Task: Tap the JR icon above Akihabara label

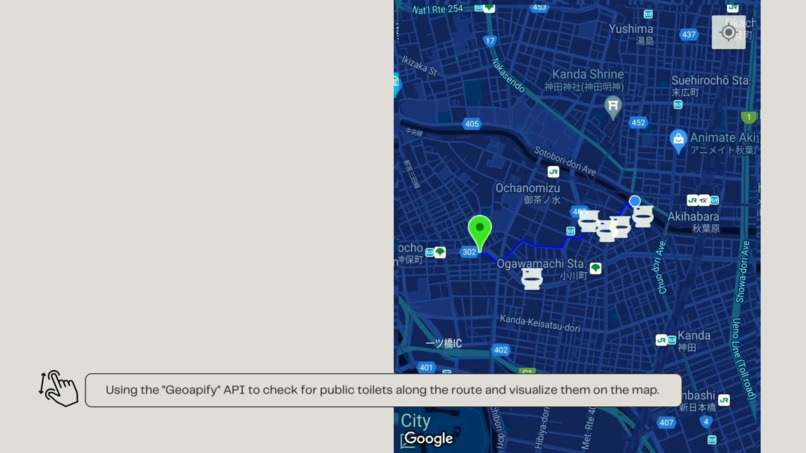Action: tap(692, 200)
